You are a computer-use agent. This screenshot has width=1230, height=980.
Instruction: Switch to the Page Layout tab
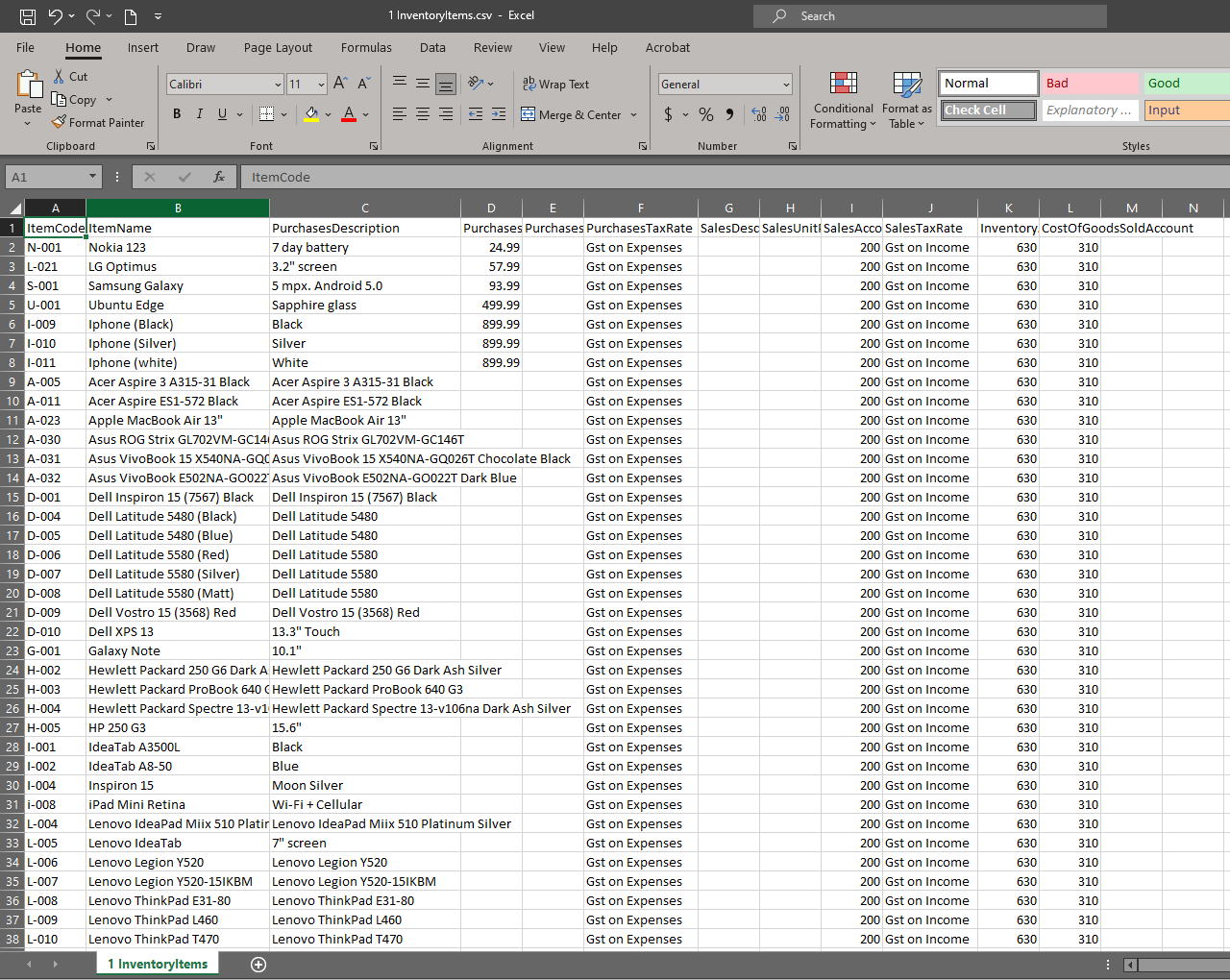[278, 47]
